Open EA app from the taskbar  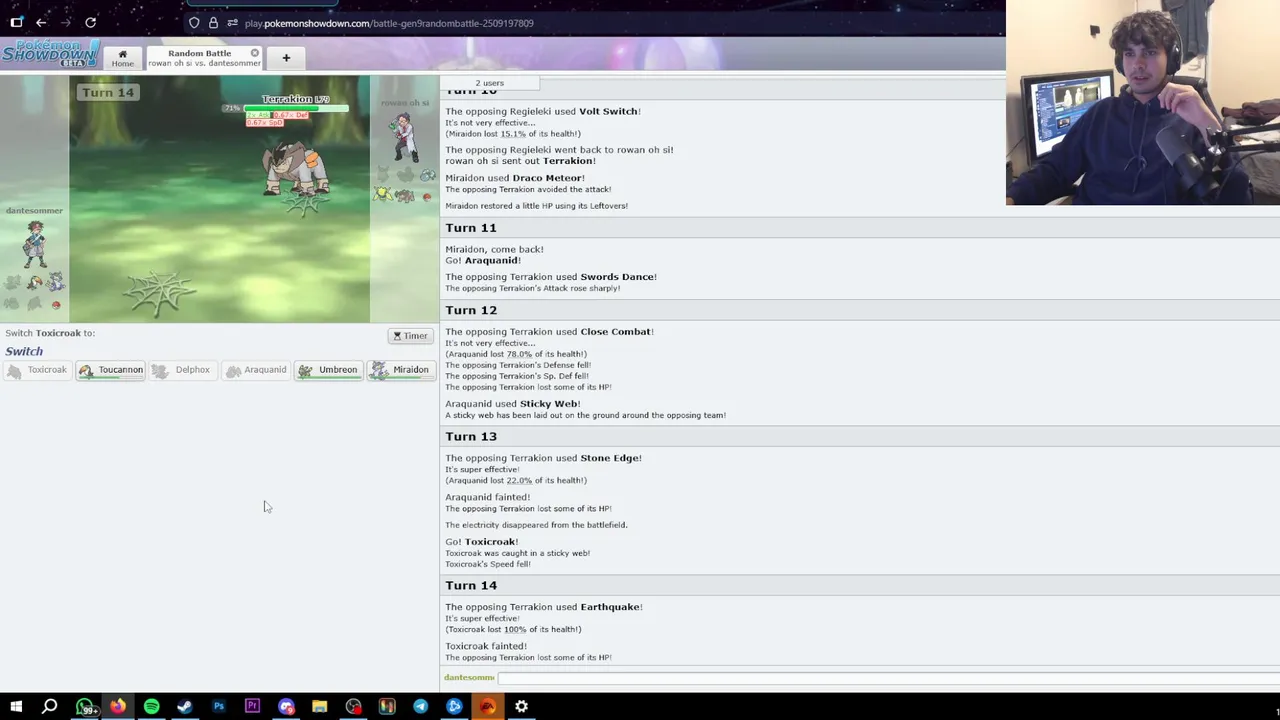(x=487, y=707)
